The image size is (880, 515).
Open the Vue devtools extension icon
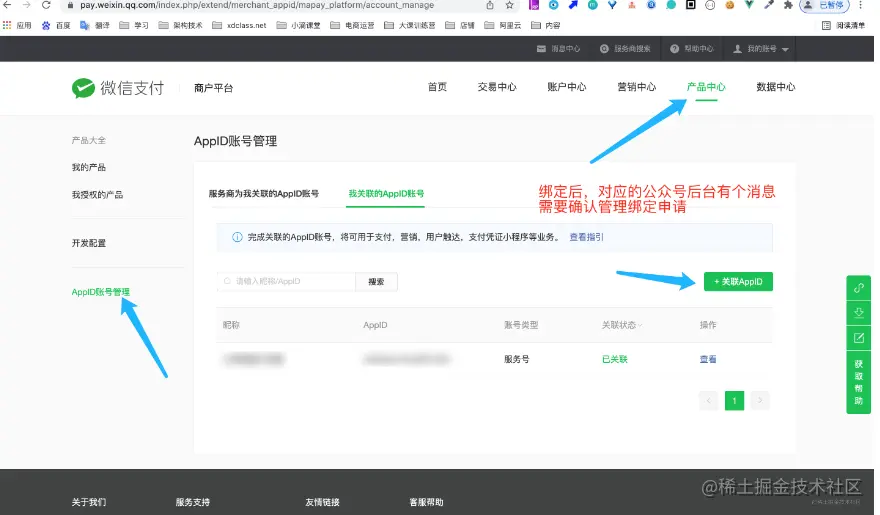click(749, 5)
